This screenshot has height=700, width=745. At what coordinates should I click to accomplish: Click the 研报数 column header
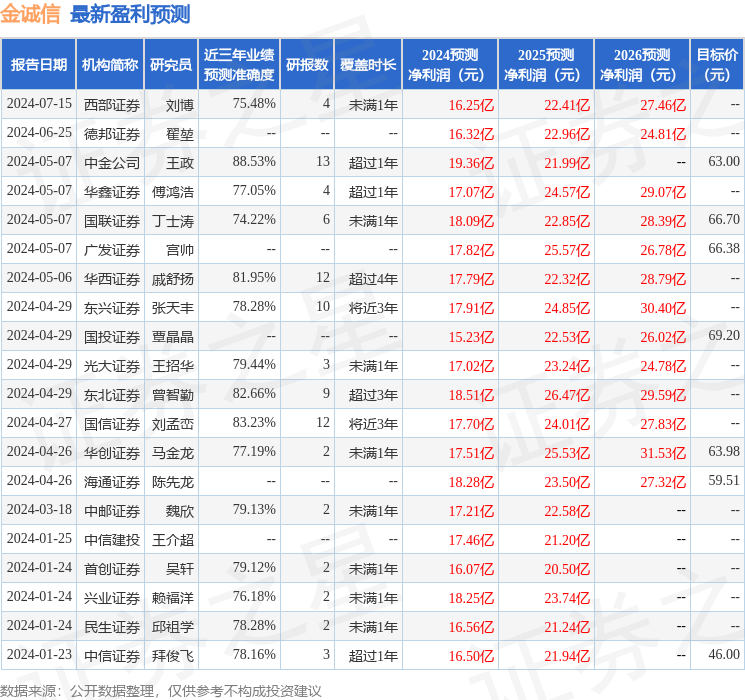click(307, 65)
